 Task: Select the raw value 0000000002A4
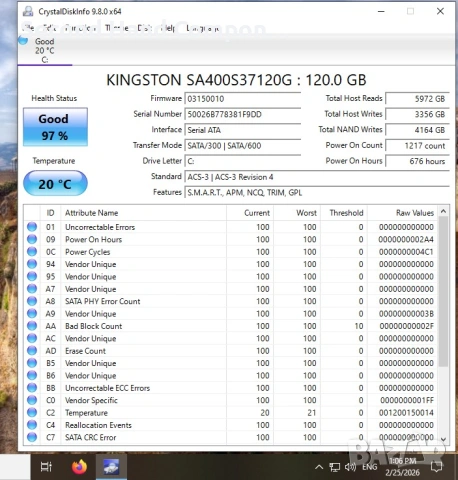406,239
